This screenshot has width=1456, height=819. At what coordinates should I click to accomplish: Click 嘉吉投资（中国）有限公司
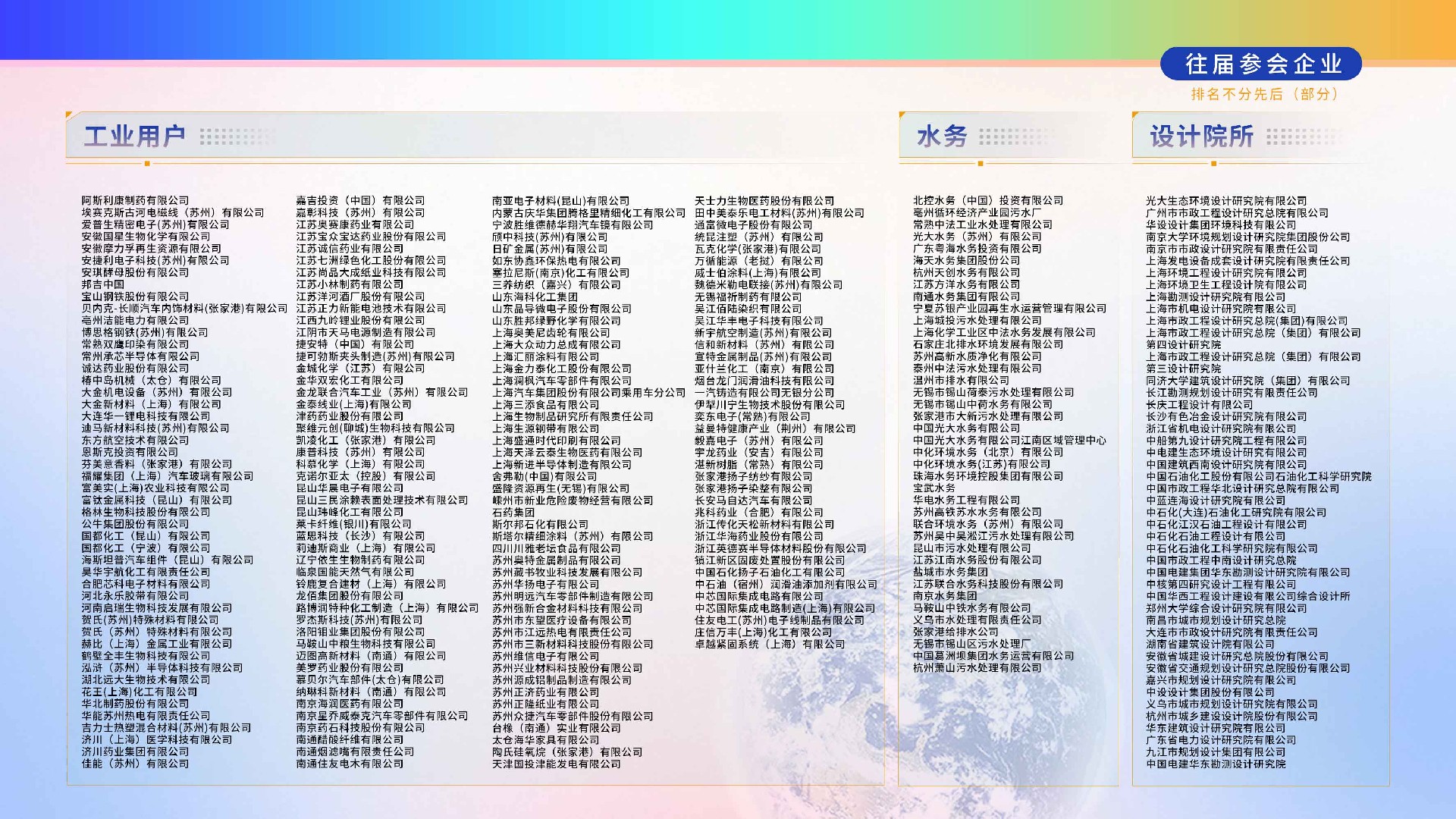point(361,201)
